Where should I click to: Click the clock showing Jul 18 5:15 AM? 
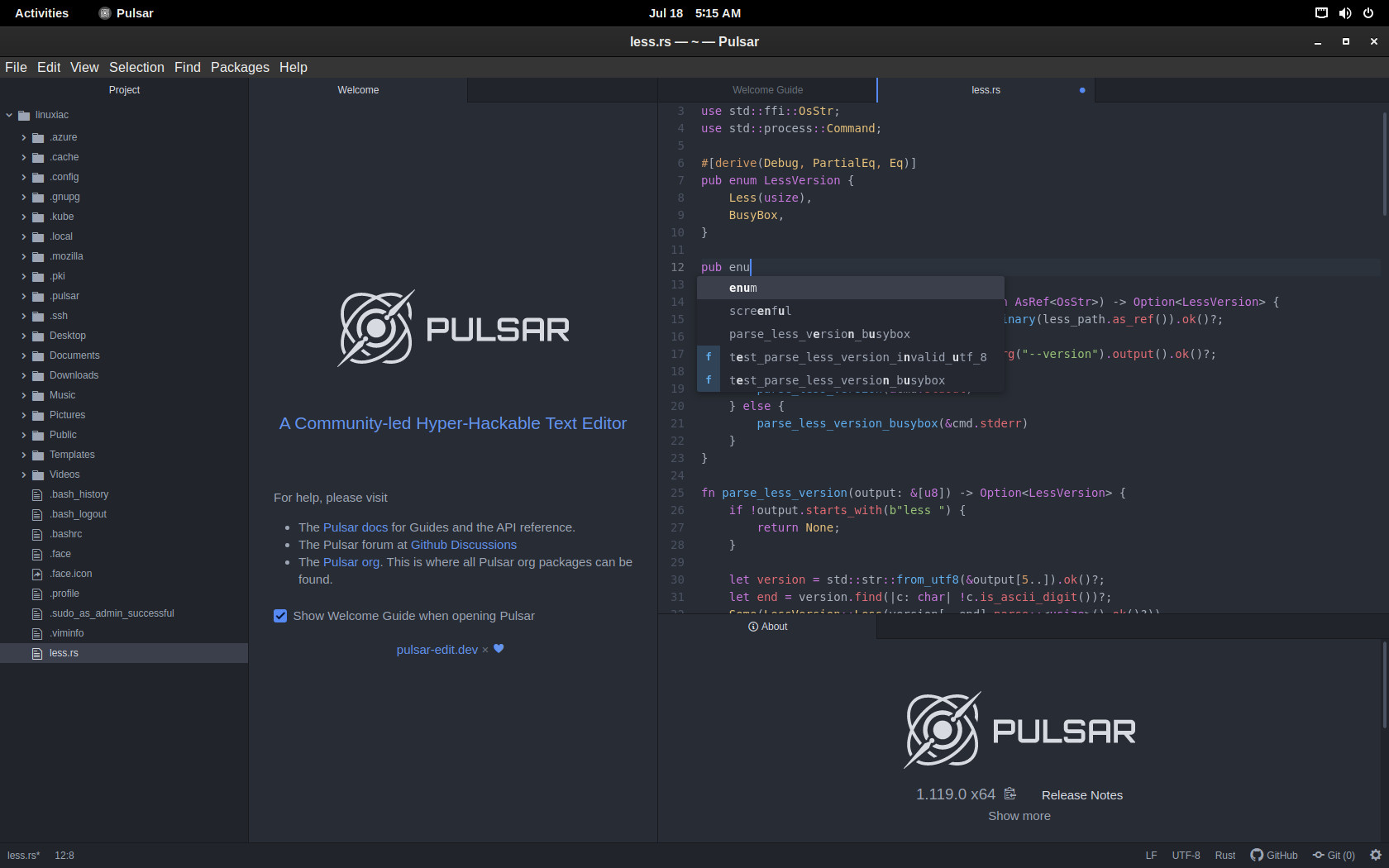(x=694, y=13)
